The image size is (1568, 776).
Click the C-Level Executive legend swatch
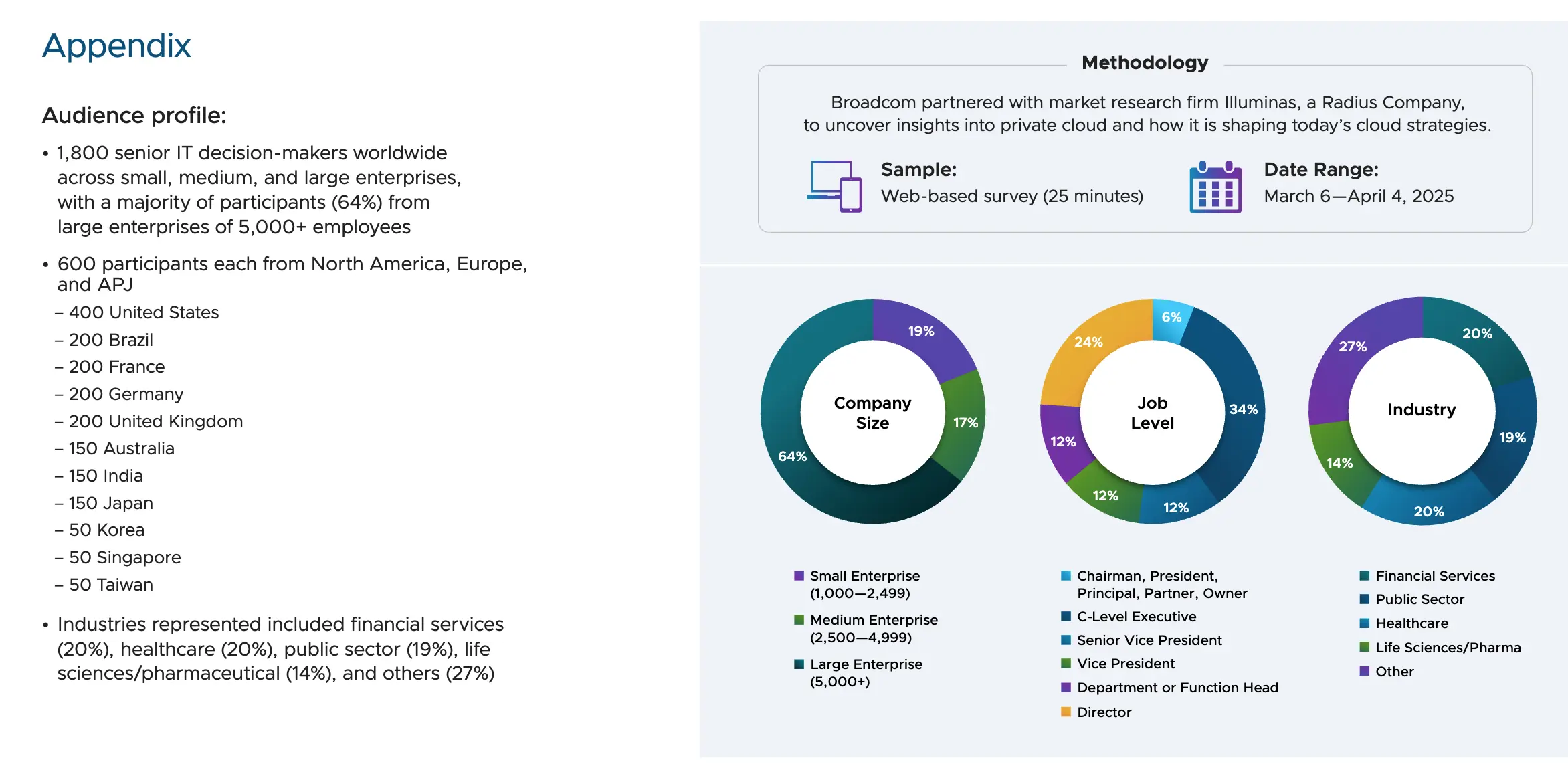click(1066, 617)
